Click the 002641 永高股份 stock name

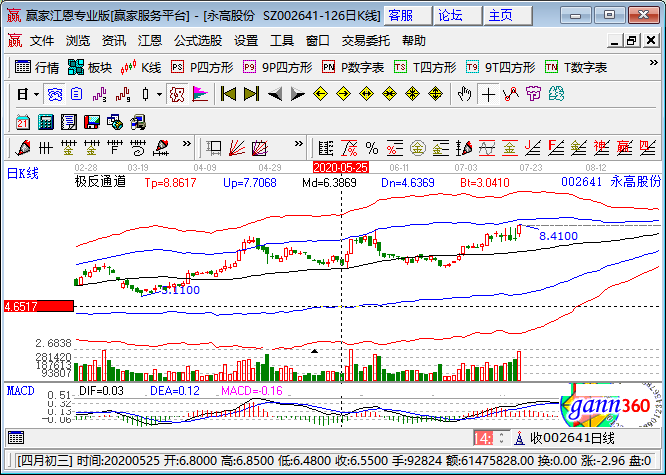point(611,182)
